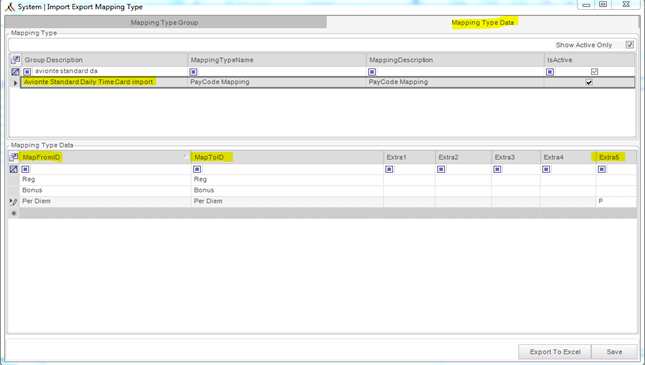Sort by the Group Description column header
645x365 pixels.
point(104,60)
